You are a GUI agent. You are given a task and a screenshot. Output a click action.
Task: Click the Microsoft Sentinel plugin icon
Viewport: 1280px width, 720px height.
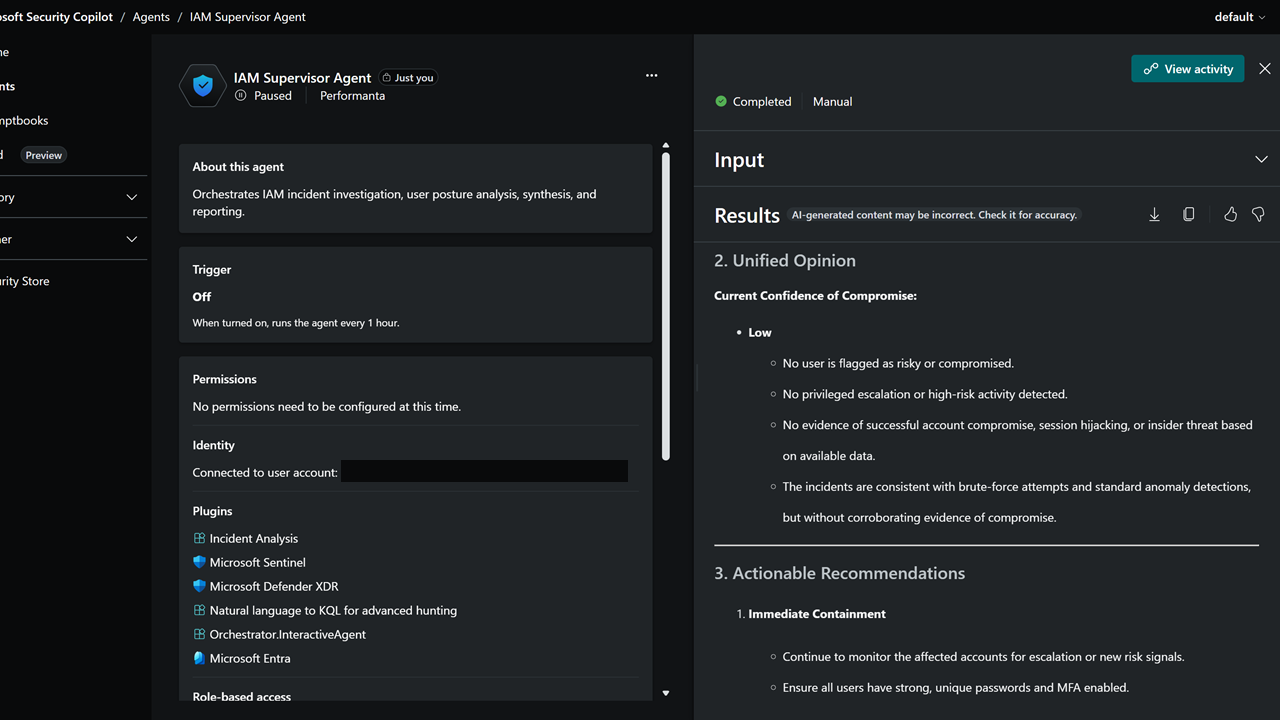(199, 562)
